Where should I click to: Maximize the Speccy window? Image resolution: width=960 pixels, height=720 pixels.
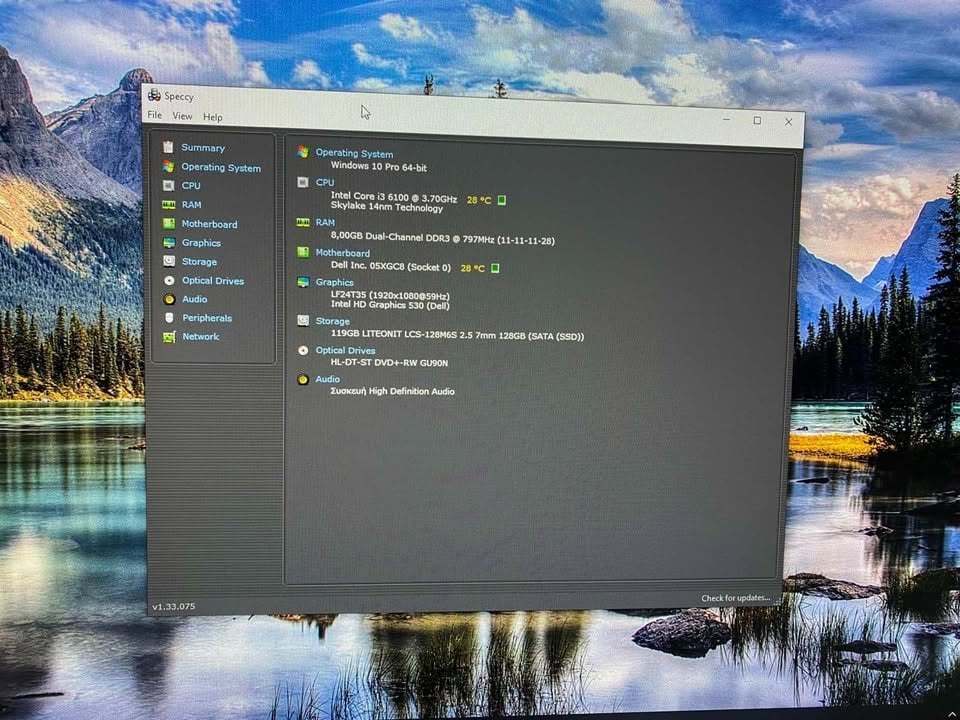pyautogui.click(x=757, y=121)
